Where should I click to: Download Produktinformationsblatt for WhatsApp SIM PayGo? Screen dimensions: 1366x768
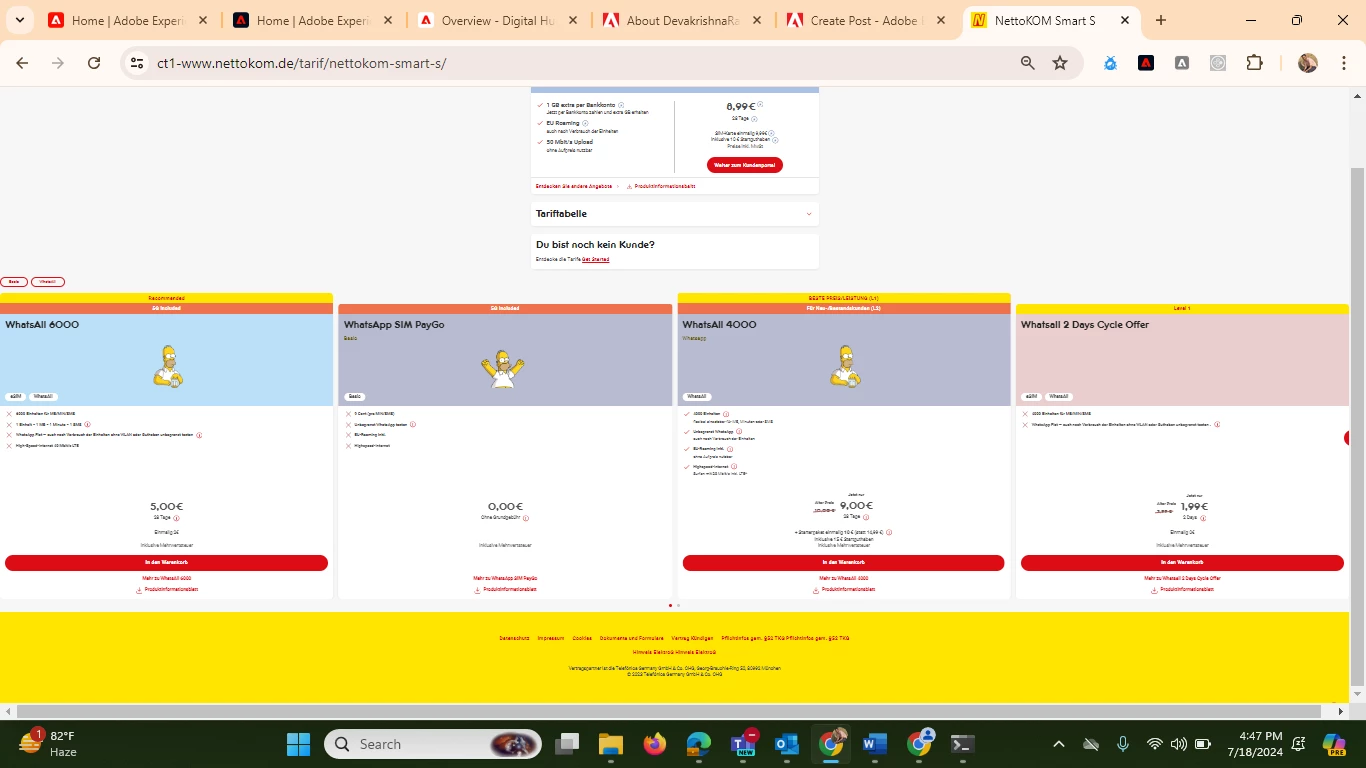[505, 590]
